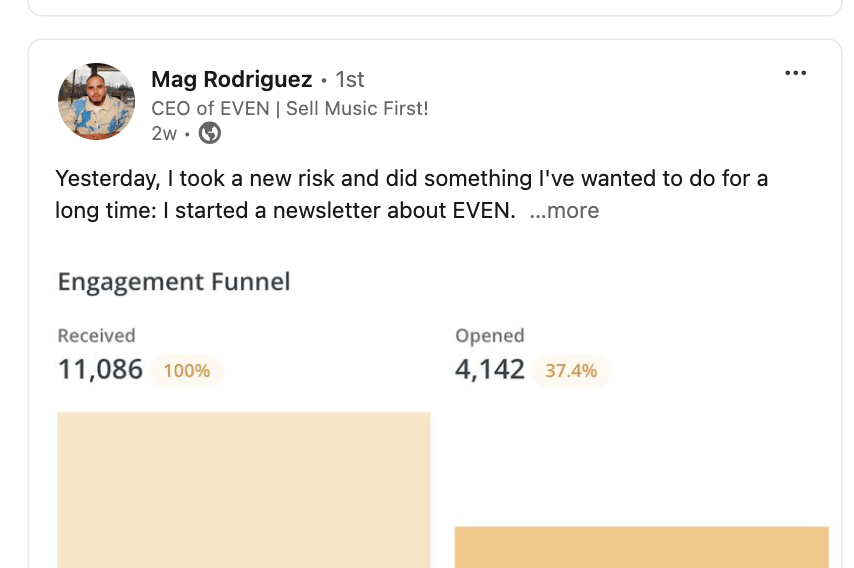
Task: Click the light beige Received bar
Action: coord(244,489)
